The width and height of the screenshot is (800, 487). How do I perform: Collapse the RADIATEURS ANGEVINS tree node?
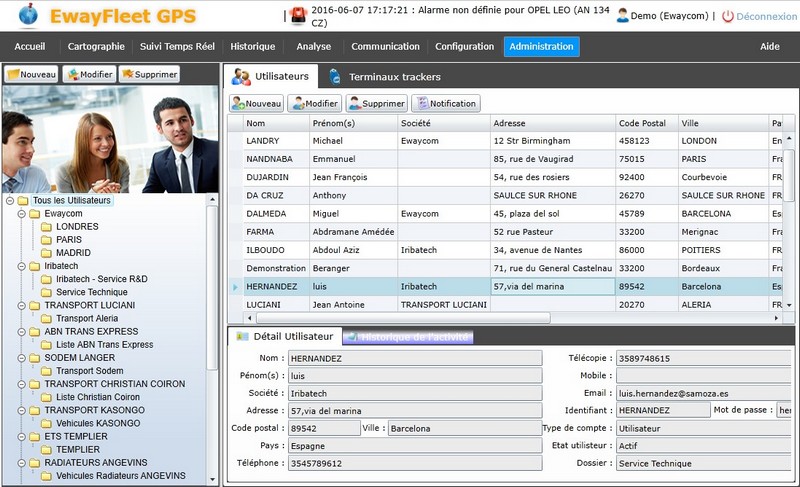[21, 463]
